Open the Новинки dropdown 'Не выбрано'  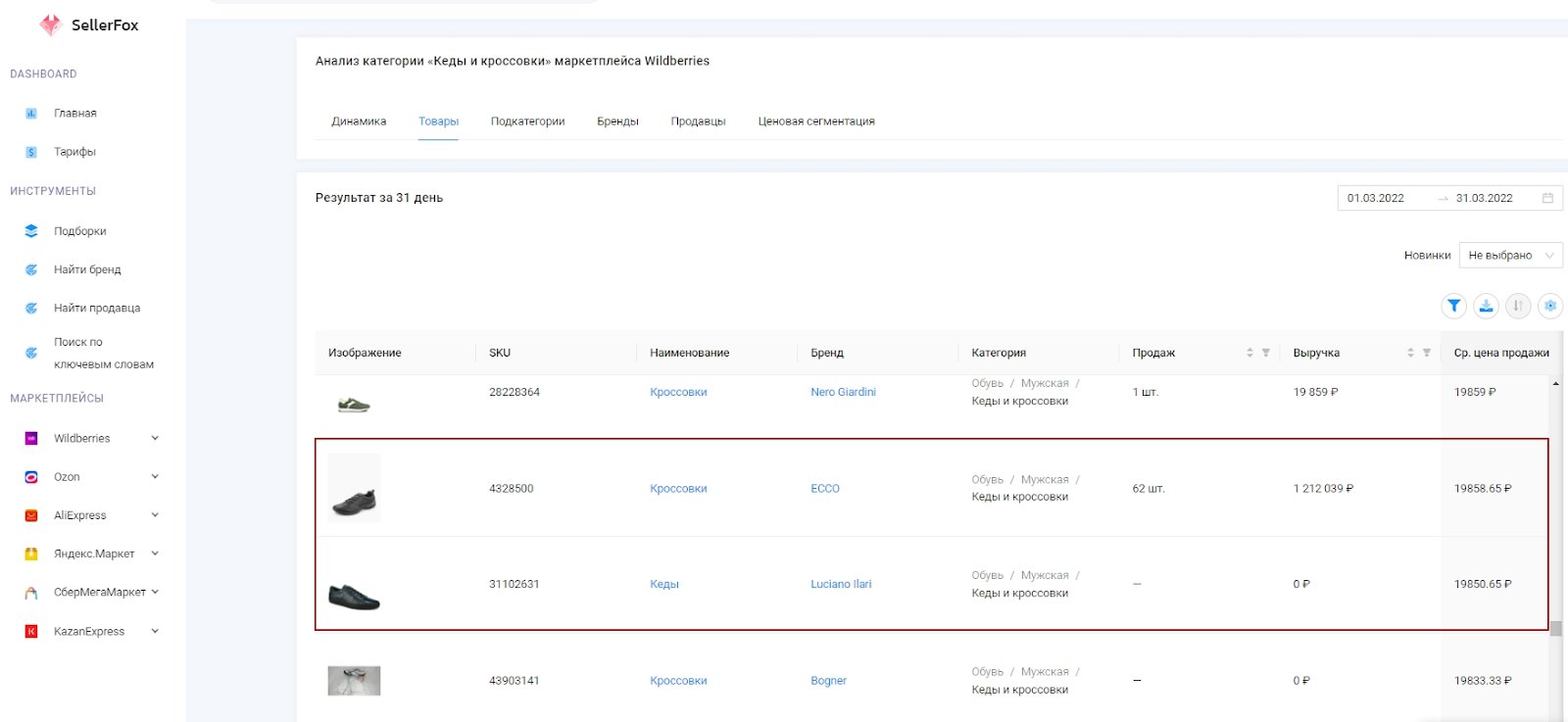tap(1509, 256)
